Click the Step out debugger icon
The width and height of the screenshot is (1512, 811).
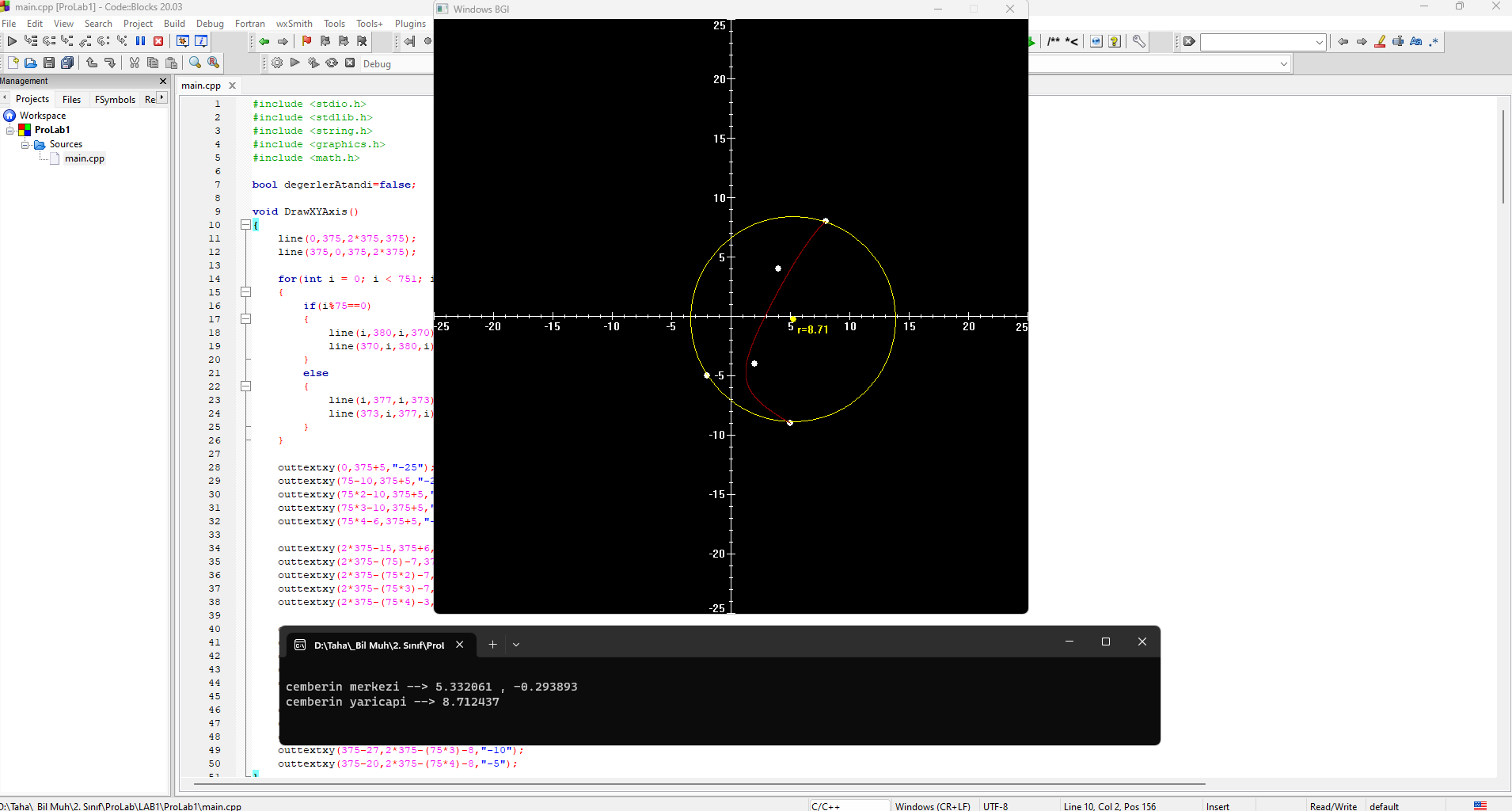tap(85, 41)
